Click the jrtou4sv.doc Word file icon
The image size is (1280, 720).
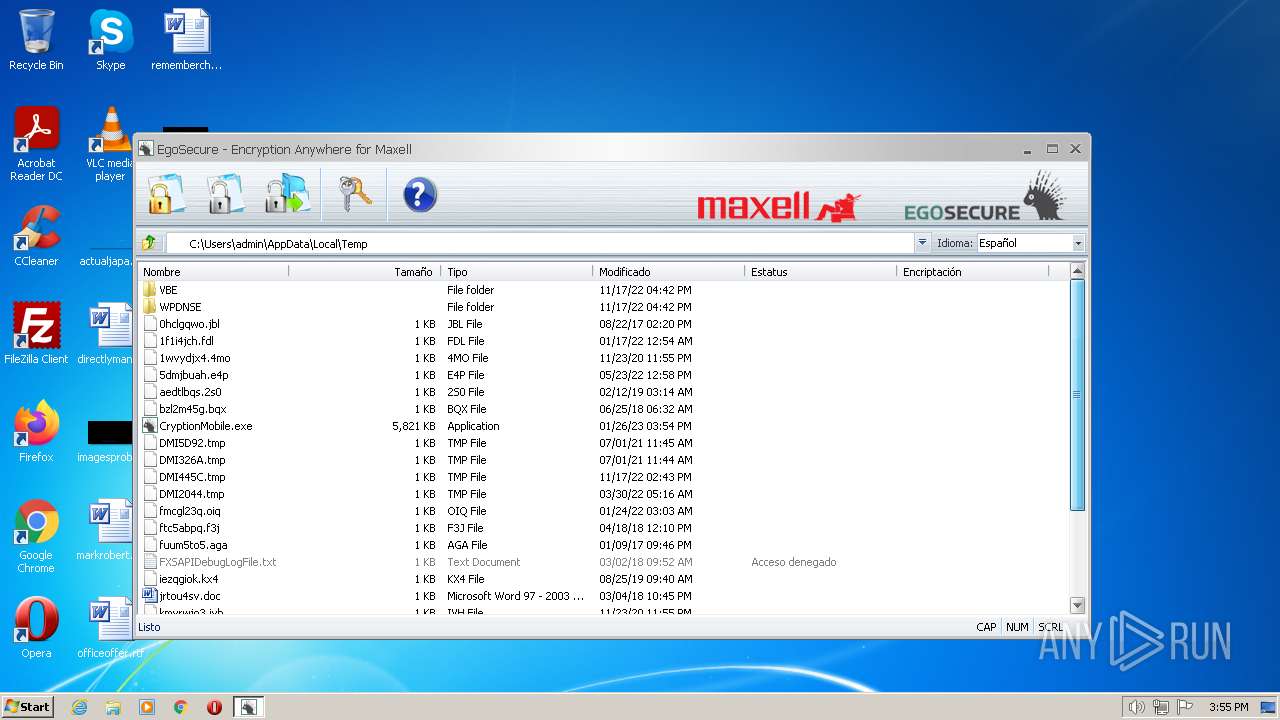point(150,596)
